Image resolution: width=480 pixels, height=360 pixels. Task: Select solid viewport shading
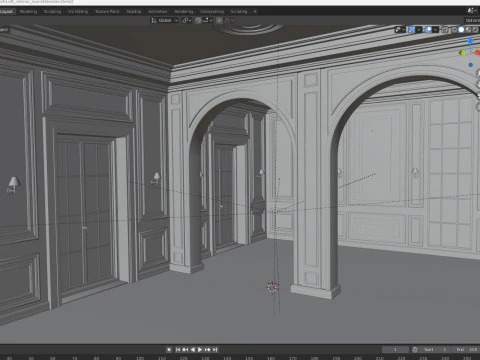point(461,30)
